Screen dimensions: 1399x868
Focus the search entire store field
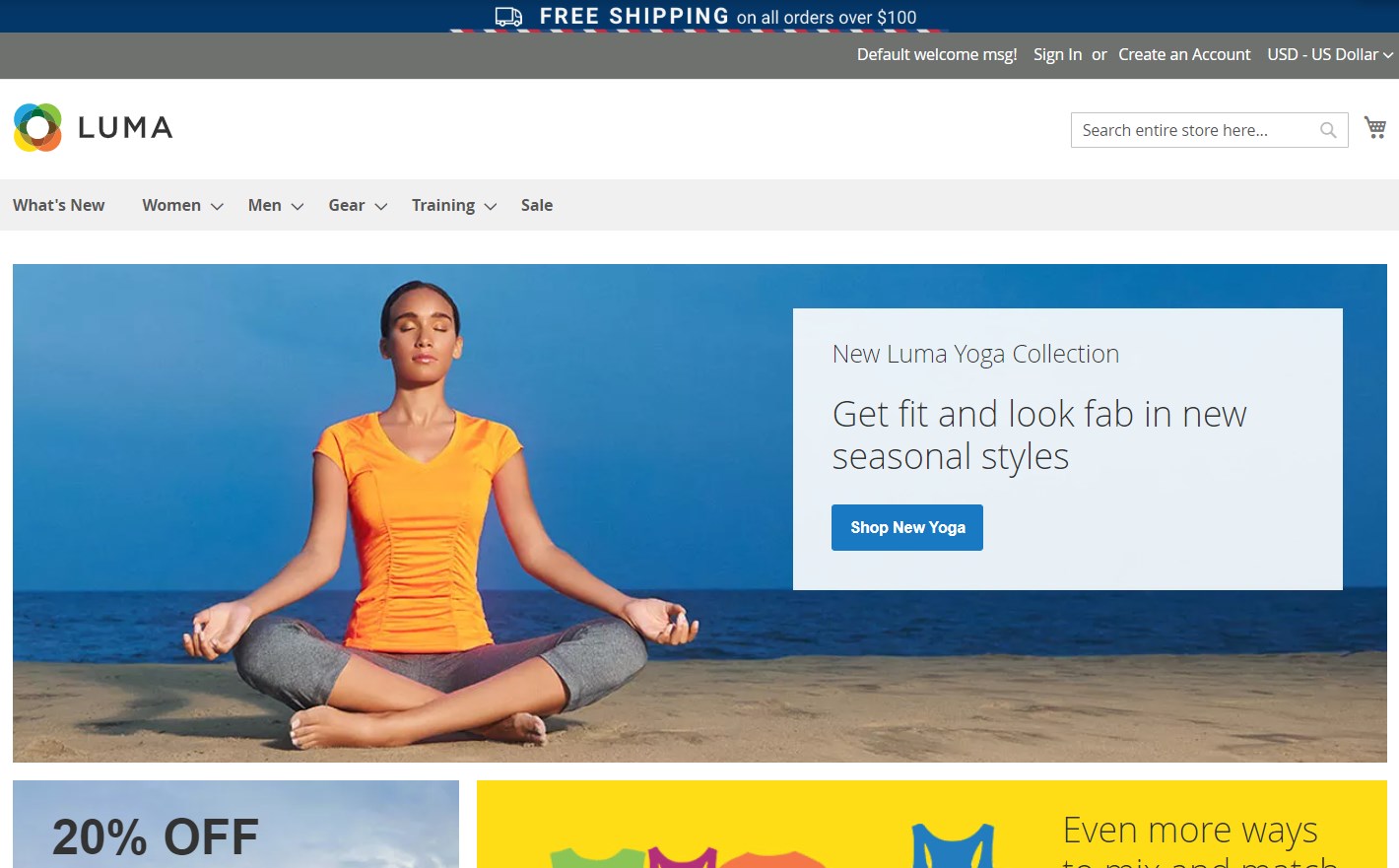point(1194,130)
